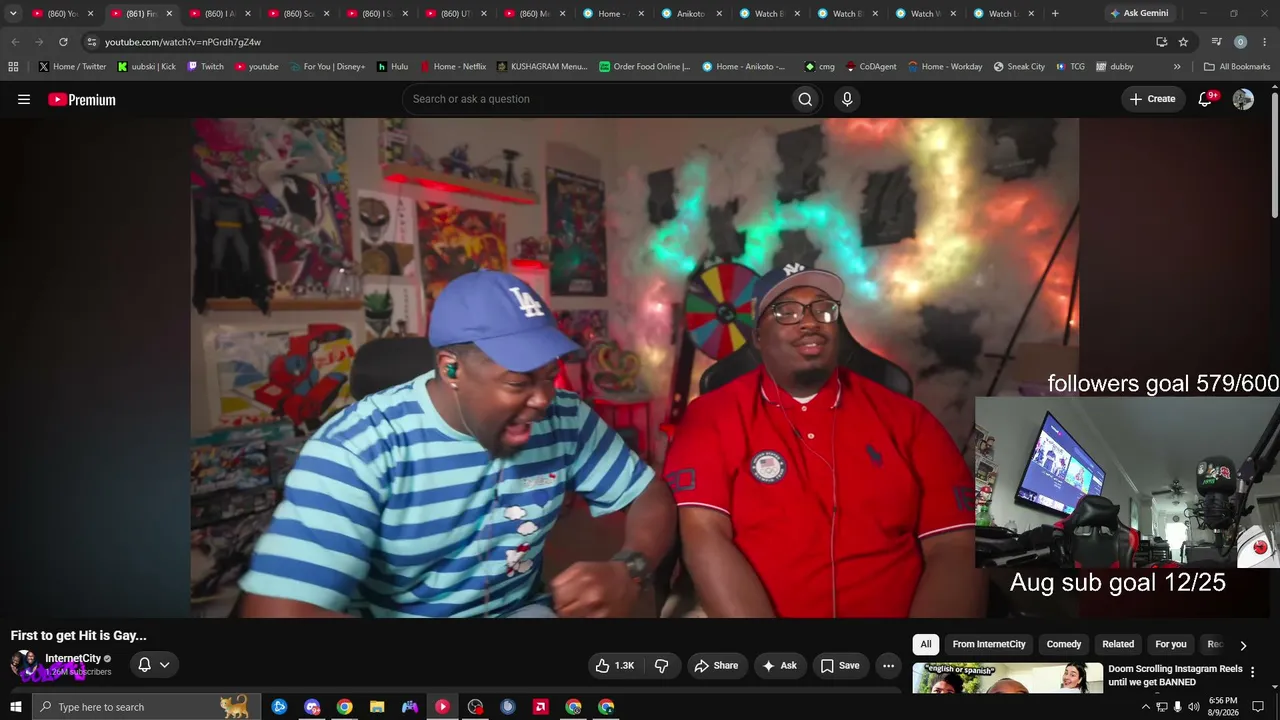Open File Explorer from the taskbar

click(x=377, y=707)
